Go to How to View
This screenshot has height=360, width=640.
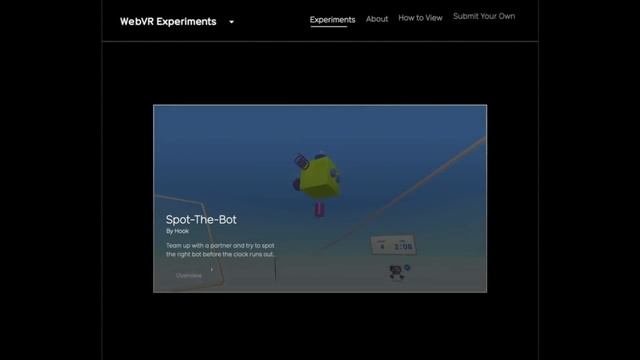(x=420, y=18)
